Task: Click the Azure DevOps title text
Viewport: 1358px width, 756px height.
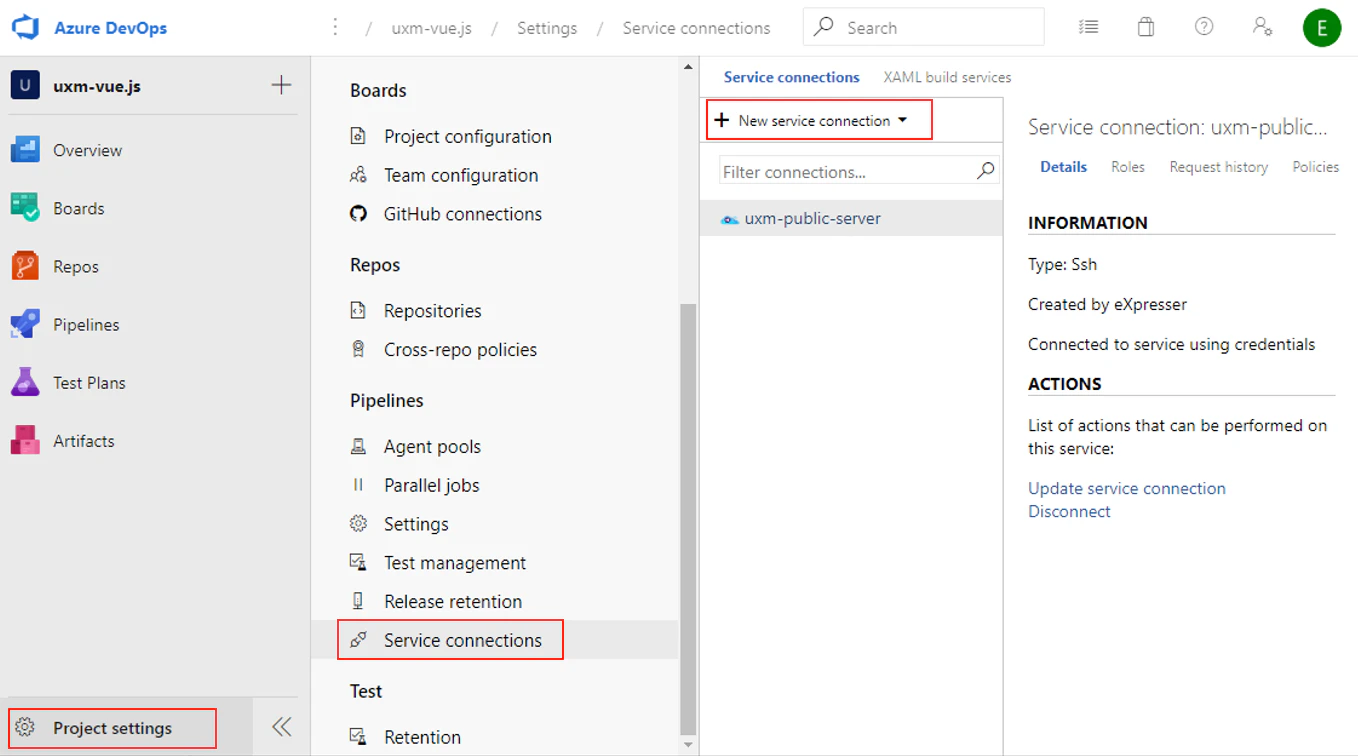Action: coord(110,28)
